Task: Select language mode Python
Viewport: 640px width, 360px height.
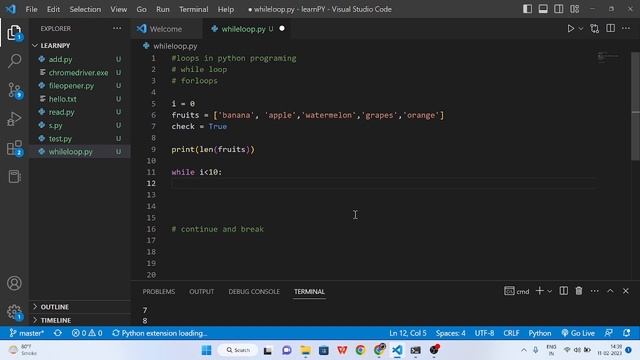Action: coord(540,333)
